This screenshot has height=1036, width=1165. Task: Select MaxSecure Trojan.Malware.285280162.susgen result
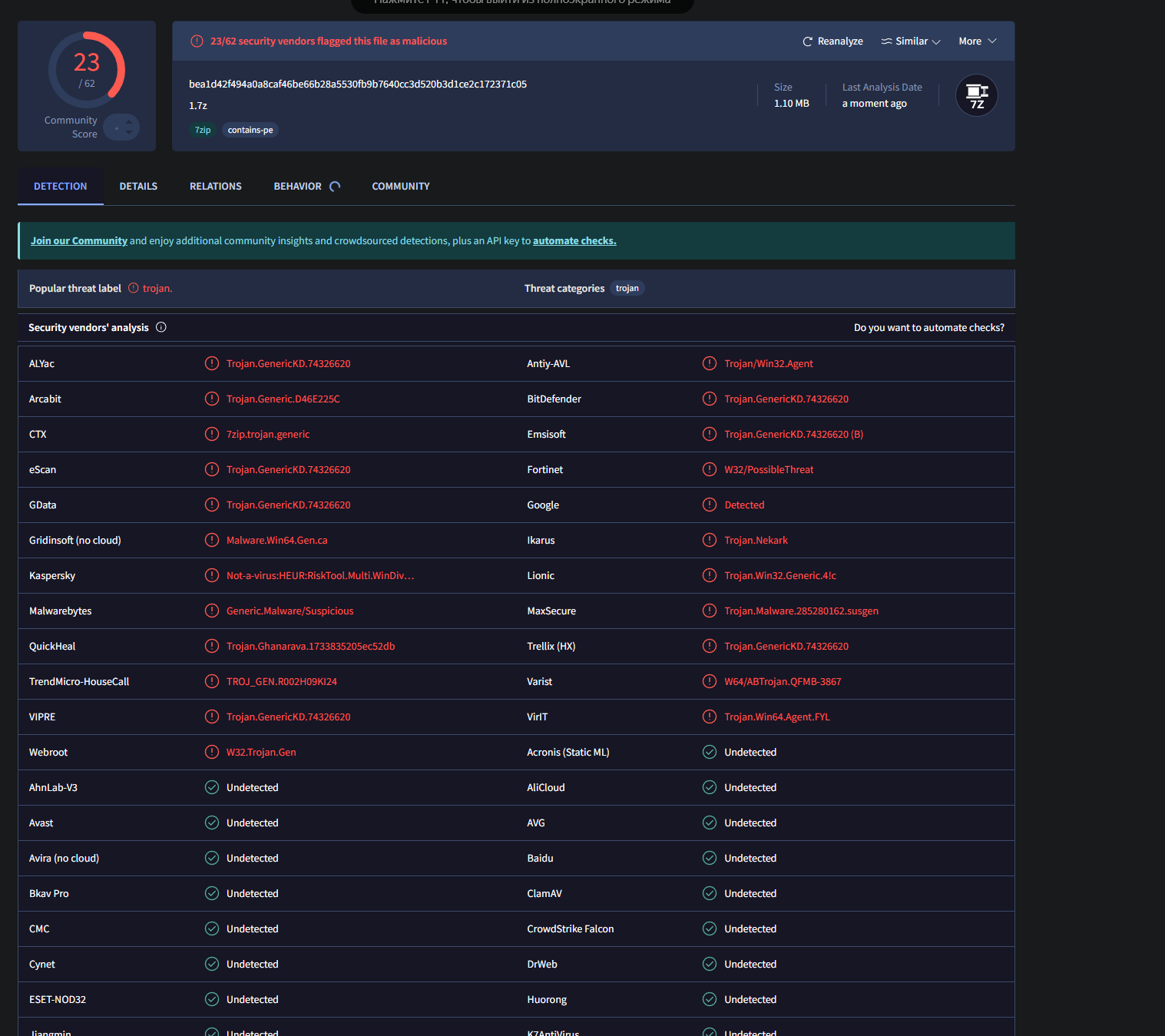[x=801, y=611]
